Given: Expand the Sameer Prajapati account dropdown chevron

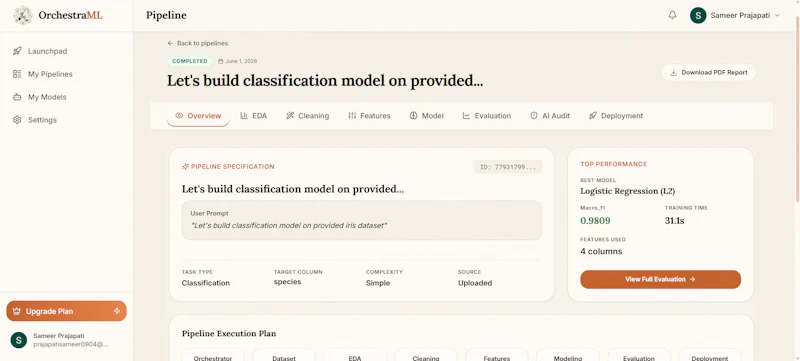Looking at the screenshot, I should coord(777,15).
